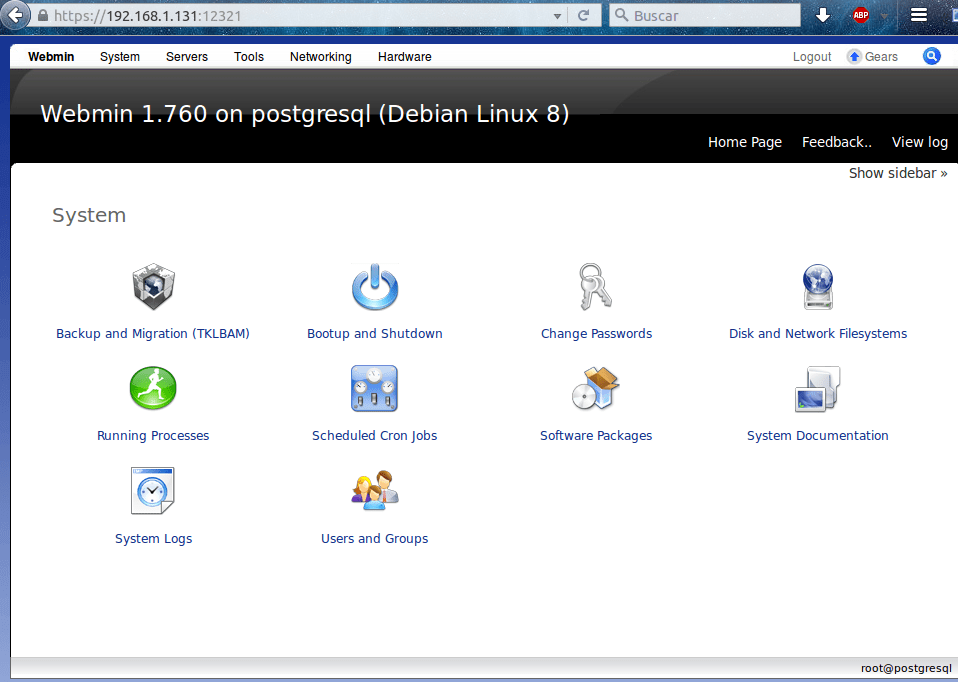
Task: Click the Bootup and Shutdown power icon
Action: click(x=375, y=288)
